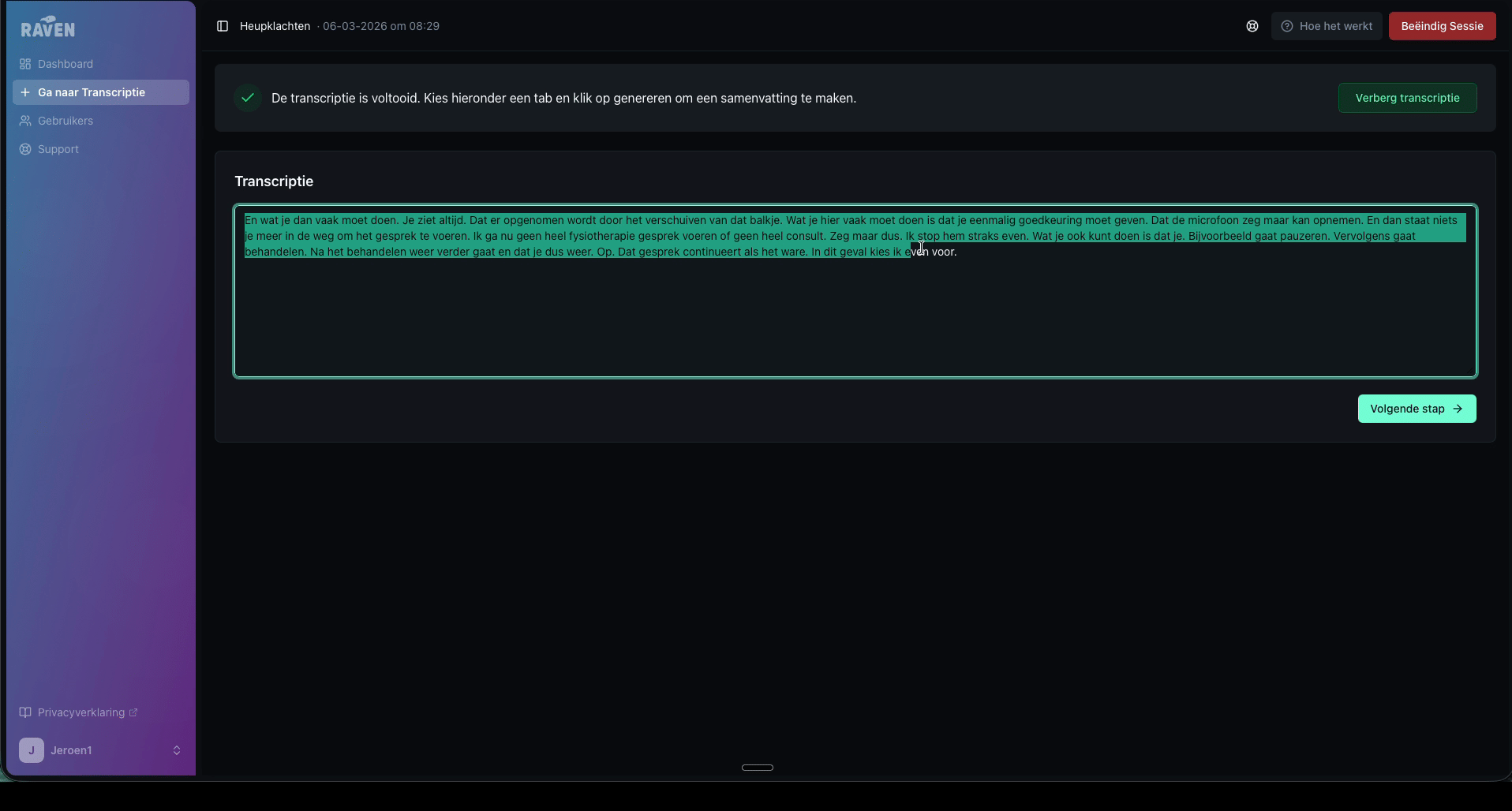Click the Gebruikers people icon
This screenshot has height=811, width=1512.
[25, 121]
